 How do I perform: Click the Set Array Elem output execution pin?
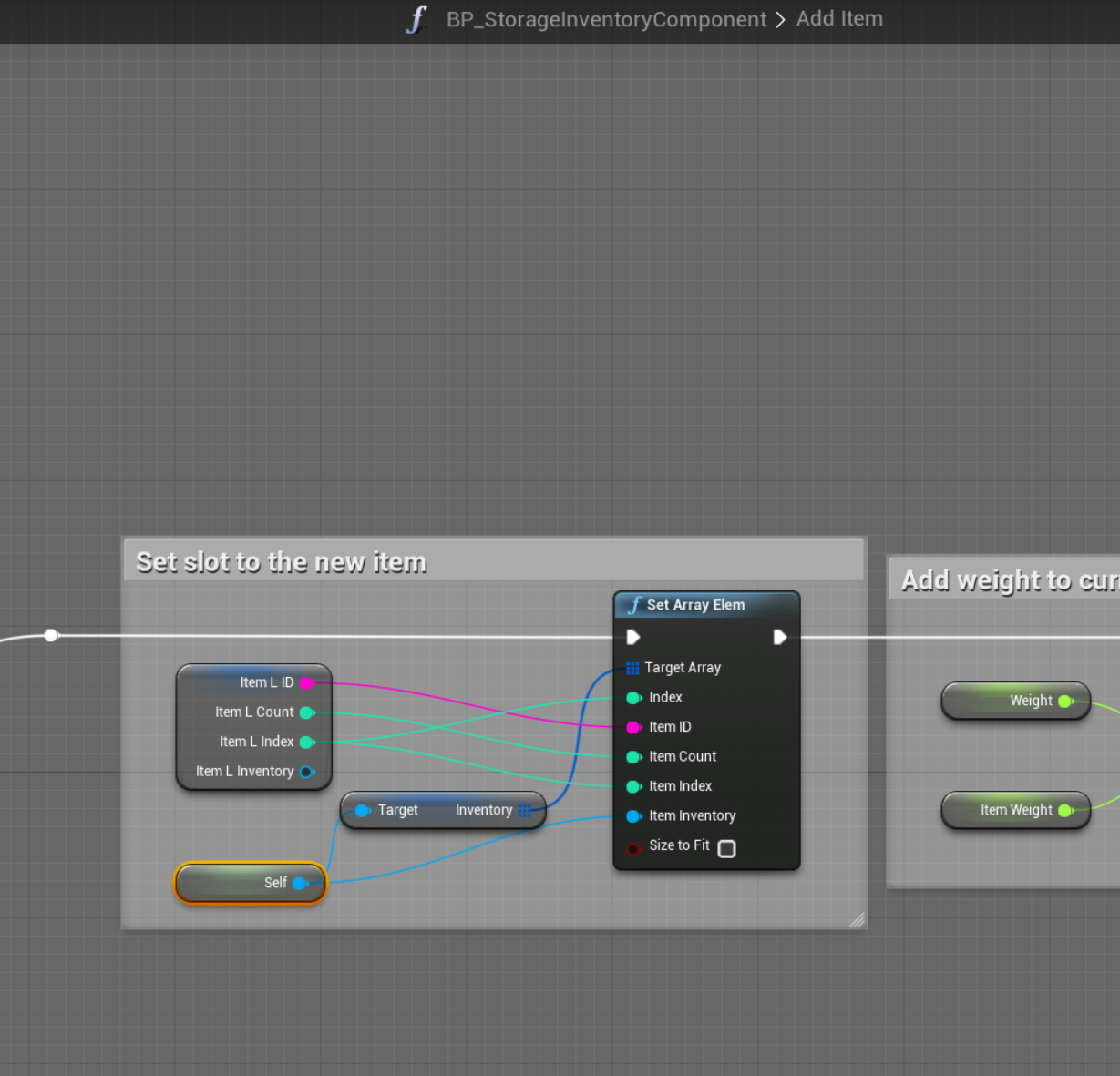pyautogui.click(x=779, y=637)
